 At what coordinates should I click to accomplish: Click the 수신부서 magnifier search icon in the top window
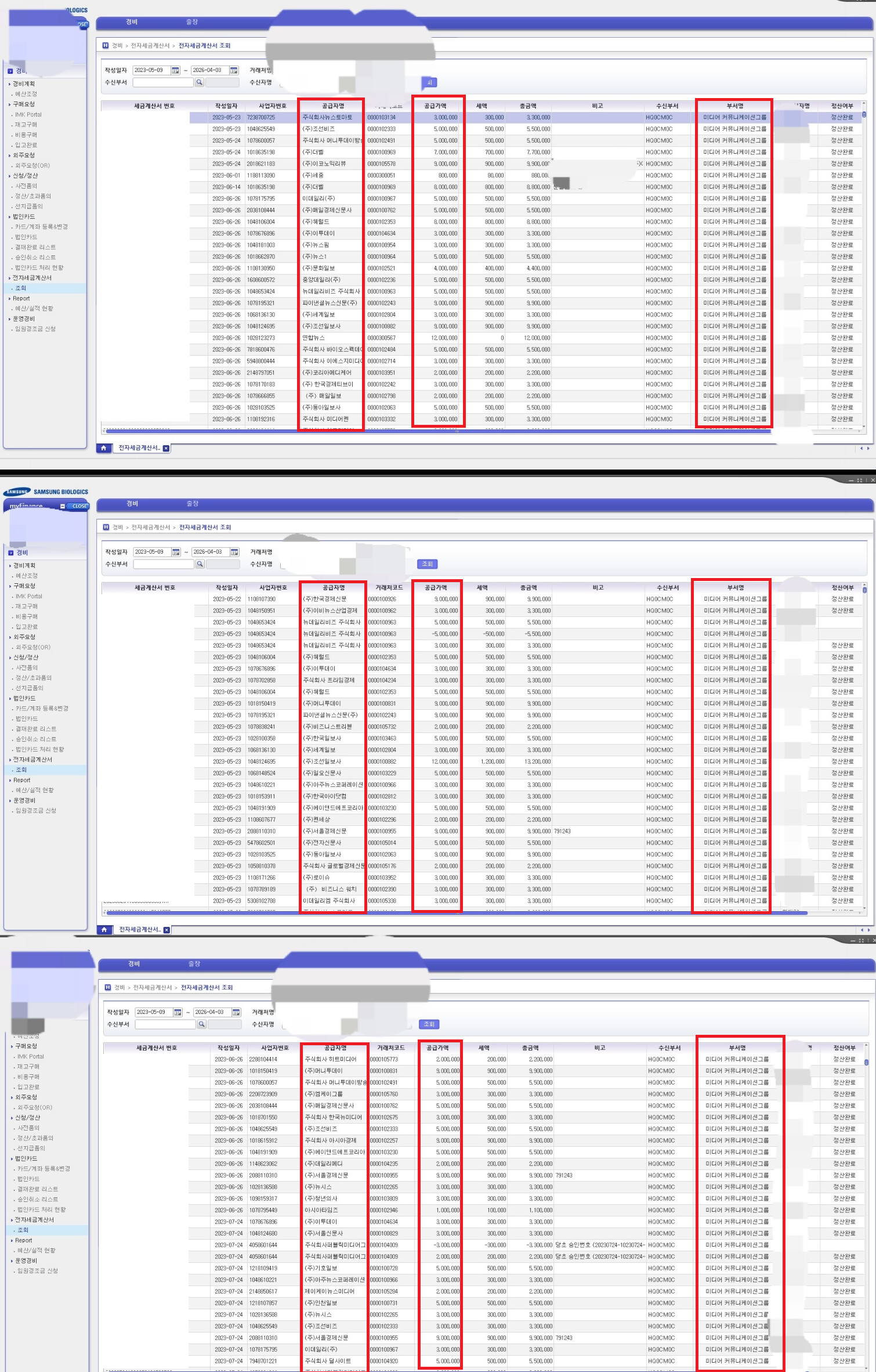click(199, 82)
